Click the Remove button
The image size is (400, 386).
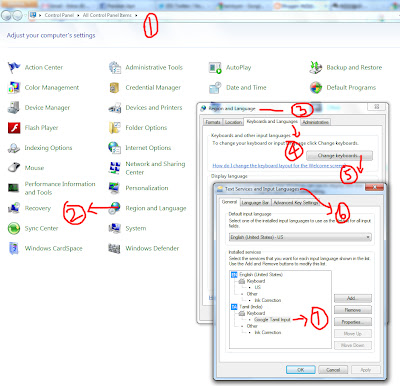(x=353, y=310)
